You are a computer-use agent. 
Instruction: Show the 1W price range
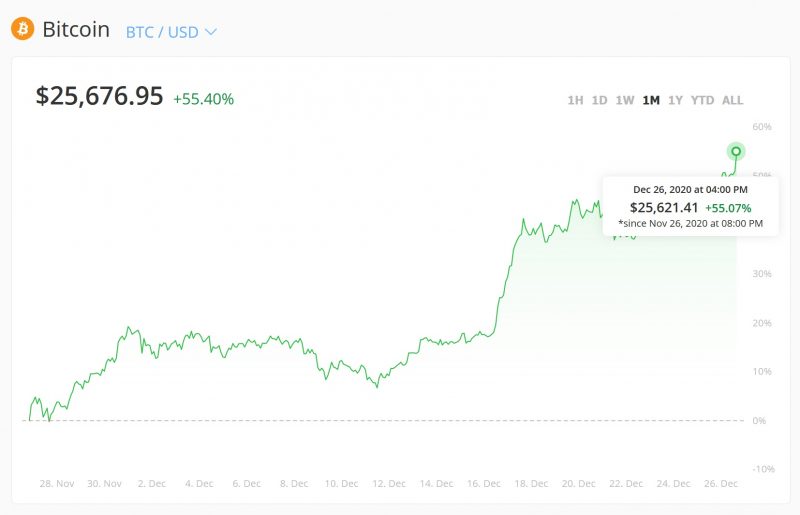coord(625,100)
